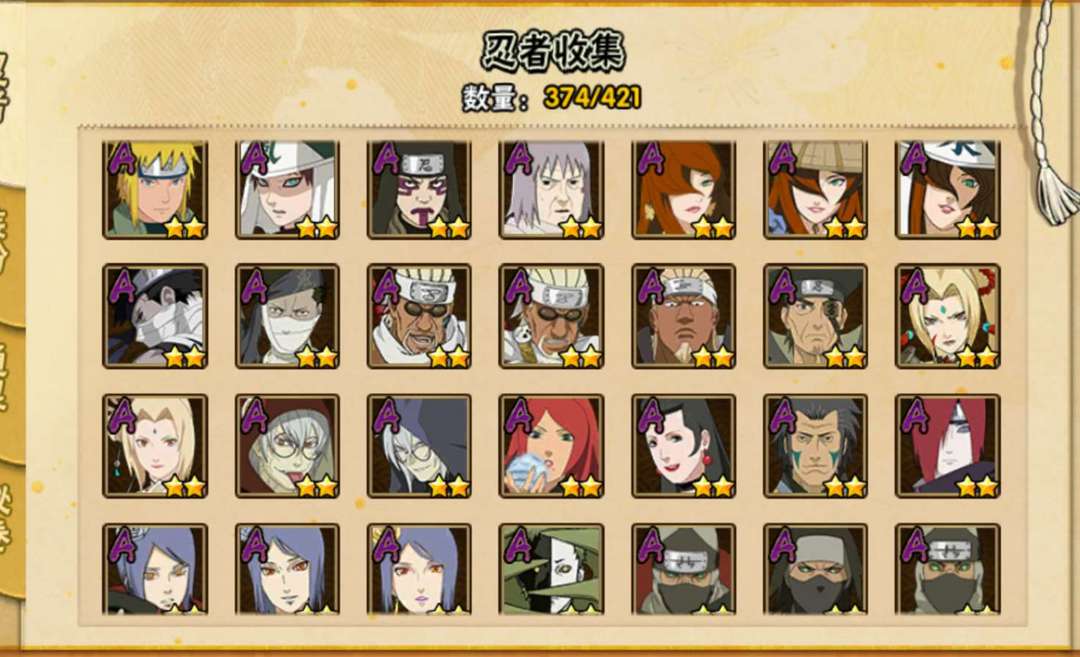The height and width of the screenshot is (657, 1080).
Task: Select the auburn-haired ninja wearing straw hat
Action: click(x=816, y=189)
